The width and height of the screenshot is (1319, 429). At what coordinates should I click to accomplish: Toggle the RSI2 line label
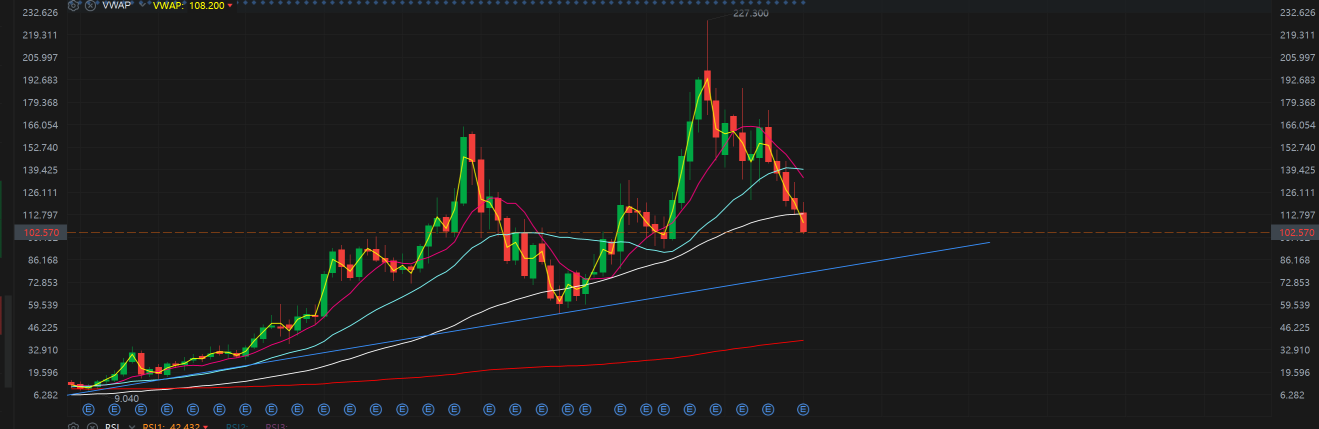click(237, 426)
